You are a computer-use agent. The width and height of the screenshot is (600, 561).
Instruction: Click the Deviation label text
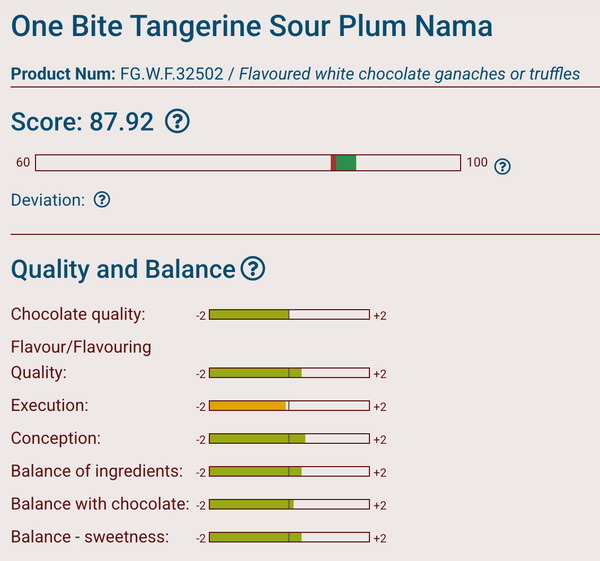coord(48,200)
